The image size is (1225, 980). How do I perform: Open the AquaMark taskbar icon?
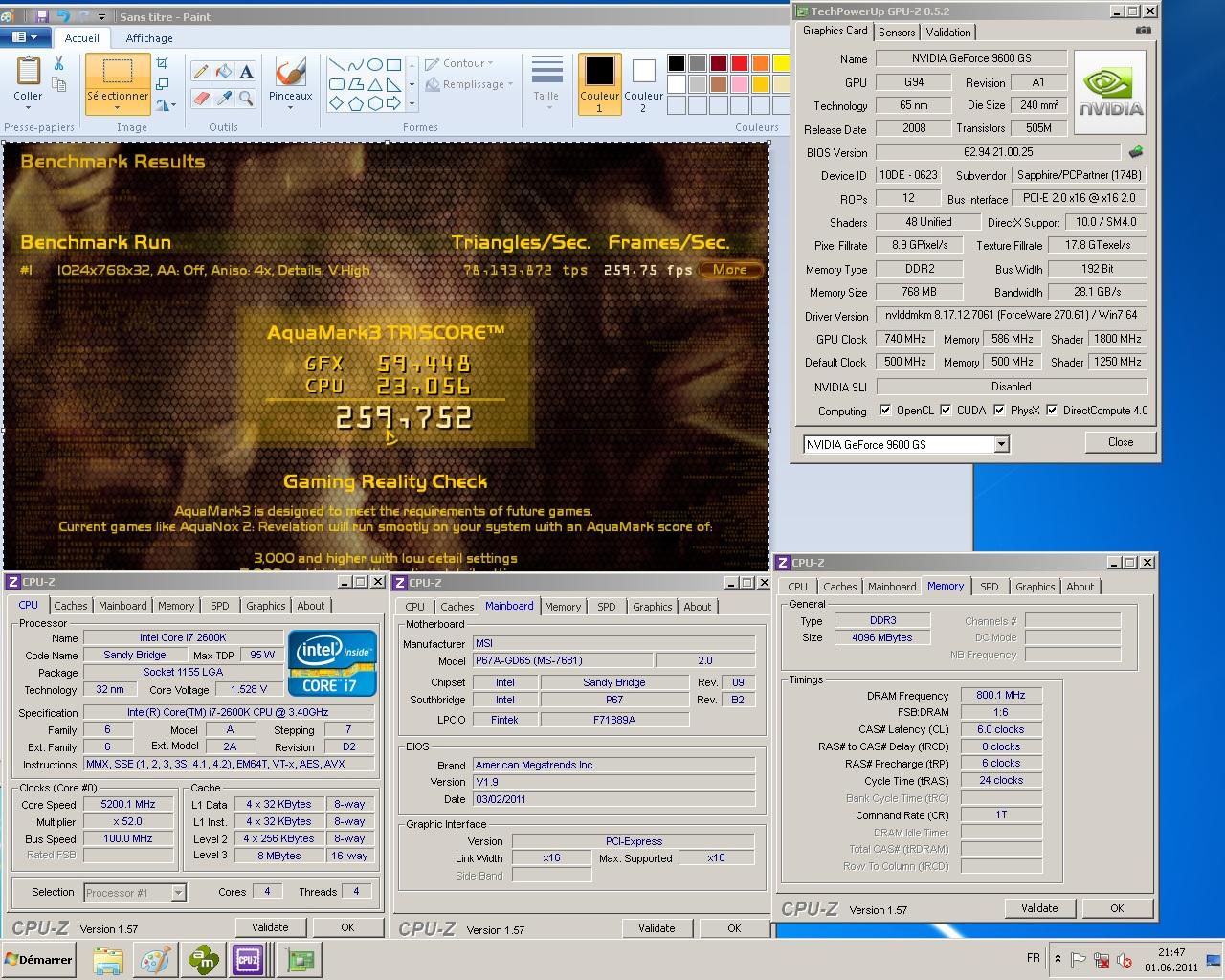pyautogui.click(x=202, y=960)
